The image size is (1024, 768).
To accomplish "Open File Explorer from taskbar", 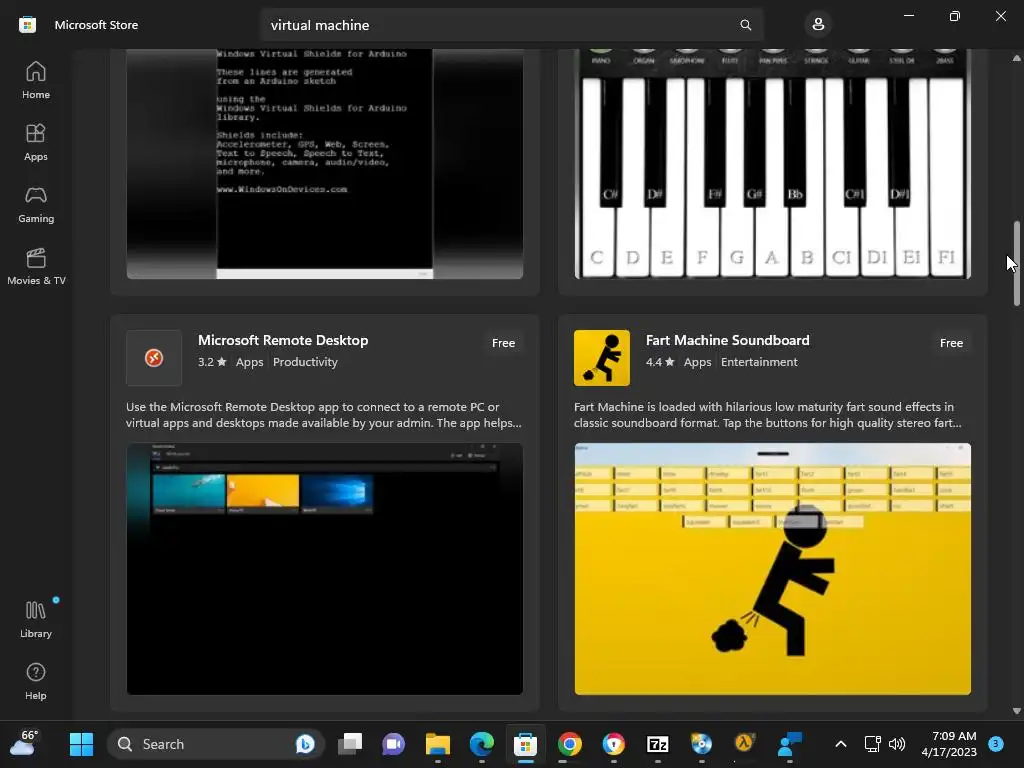I will point(438,744).
